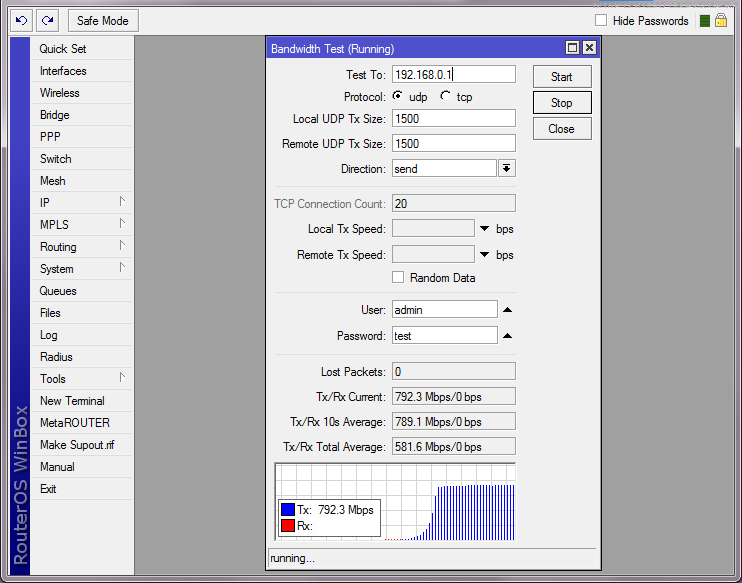Select the tcp protocol radio button
This screenshot has width=742, height=583.
[445, 97]
